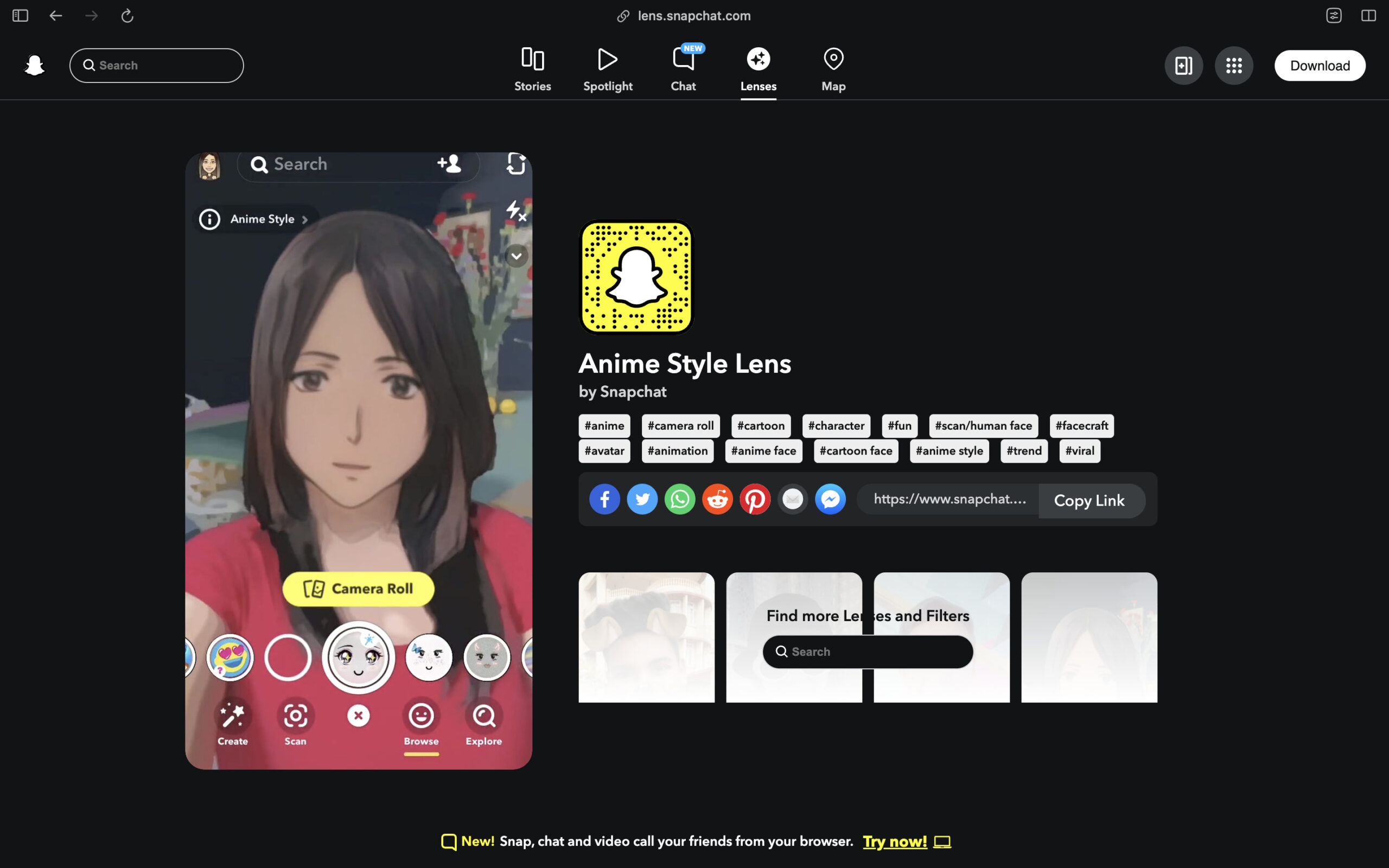
Task: Open the Map navigation icon
Action: point(833,65)
